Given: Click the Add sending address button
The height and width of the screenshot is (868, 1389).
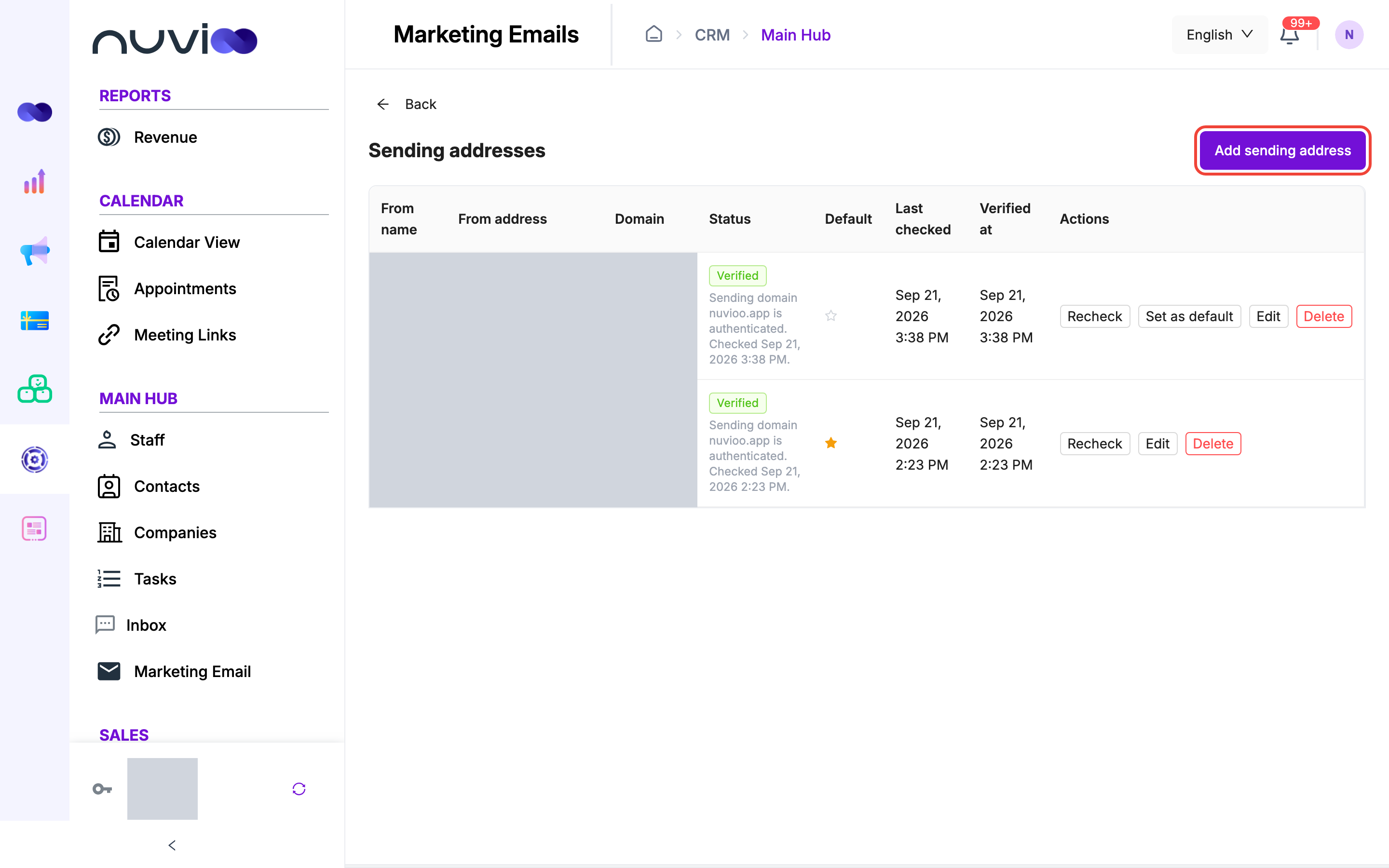Looking at the screenshot, I should (x=1282, y=150).
